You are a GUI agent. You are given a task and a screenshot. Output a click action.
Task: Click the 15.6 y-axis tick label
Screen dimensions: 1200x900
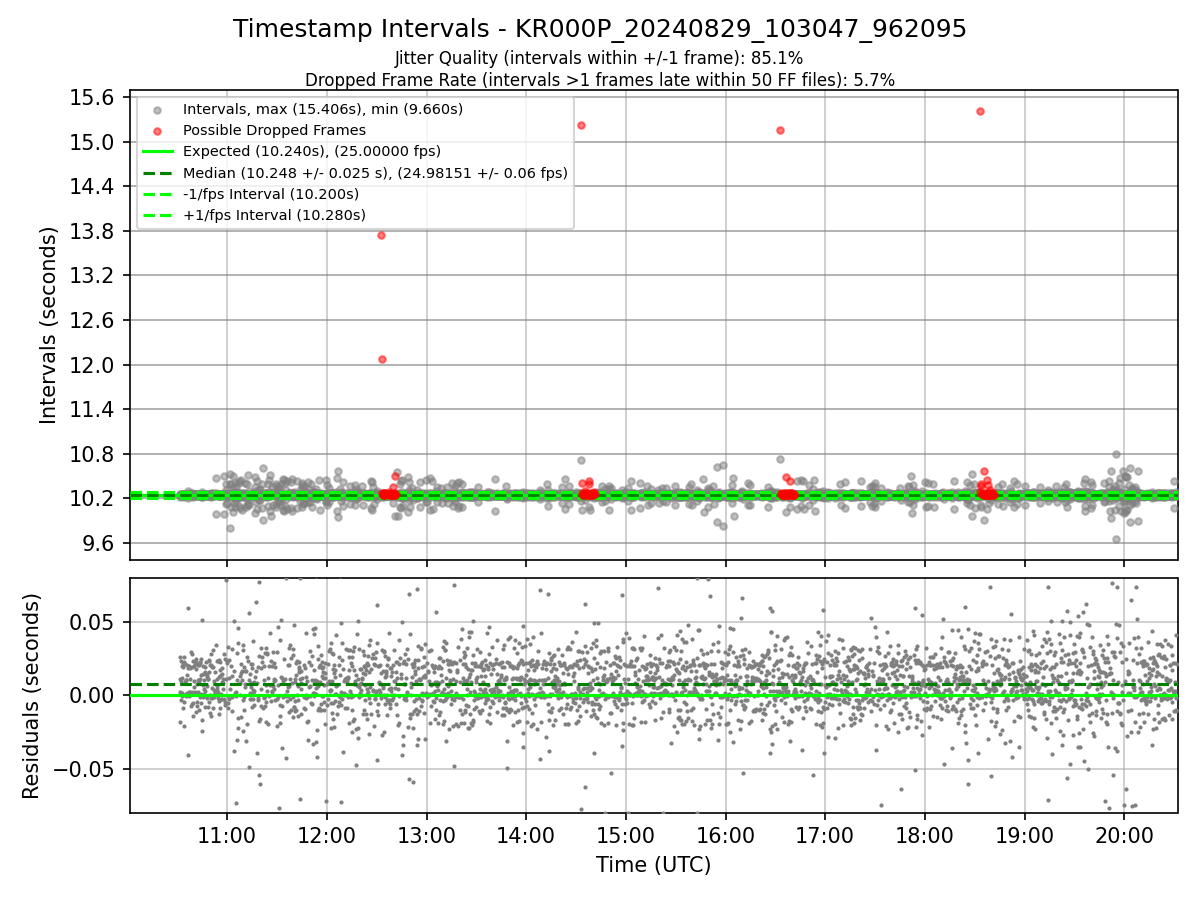92,97
